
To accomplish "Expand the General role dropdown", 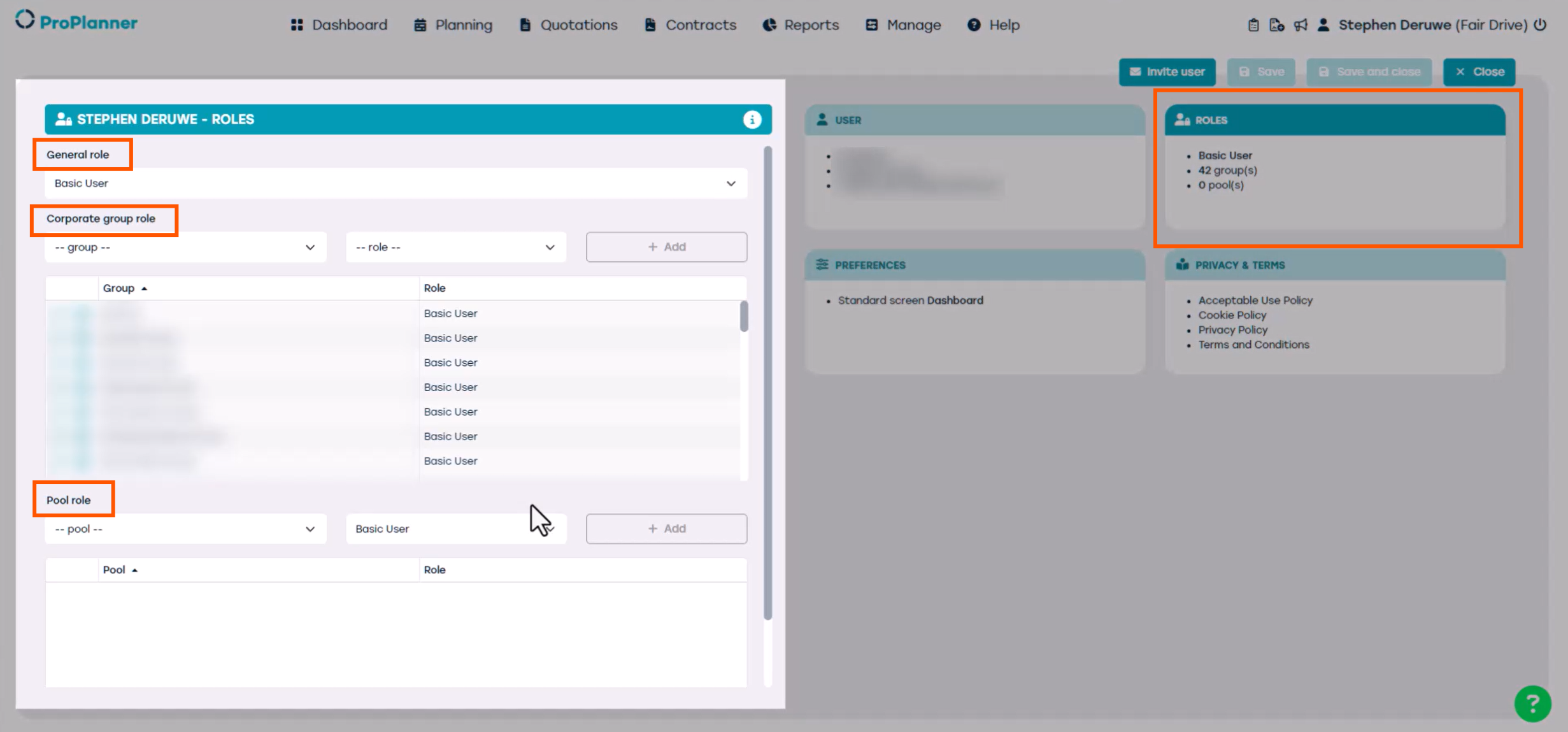I will [396, 183].
